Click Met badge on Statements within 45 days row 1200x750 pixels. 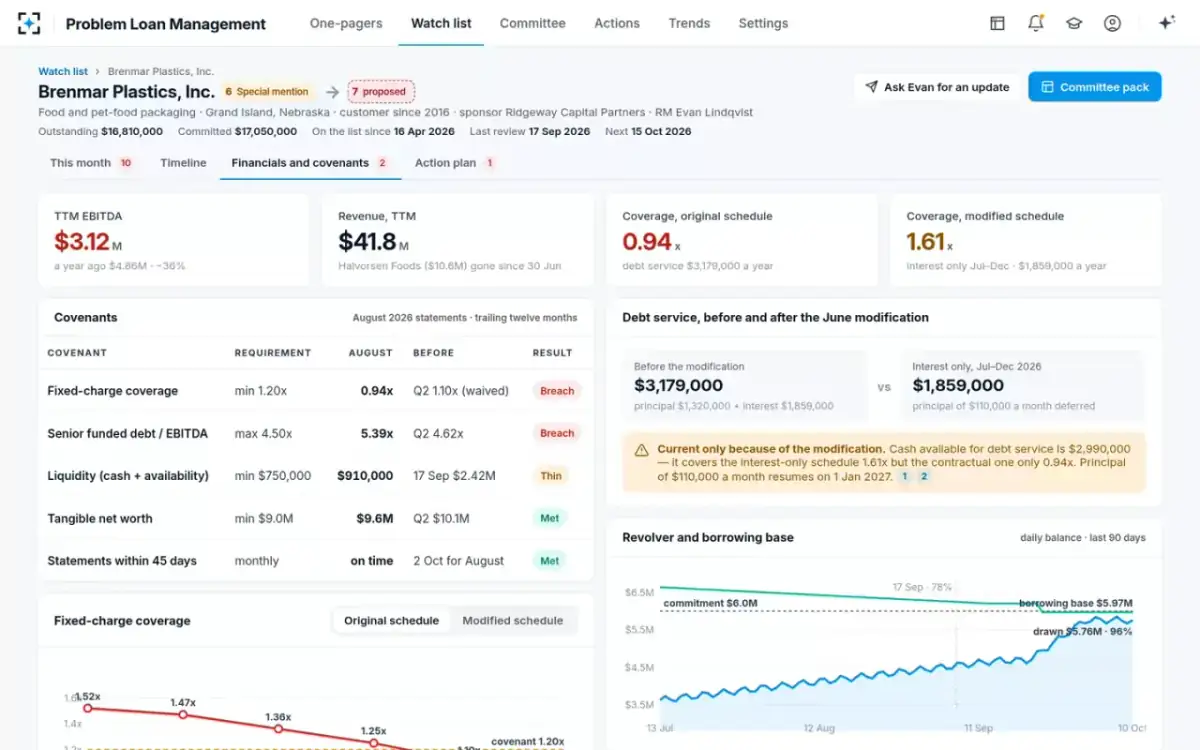point(550,561)
